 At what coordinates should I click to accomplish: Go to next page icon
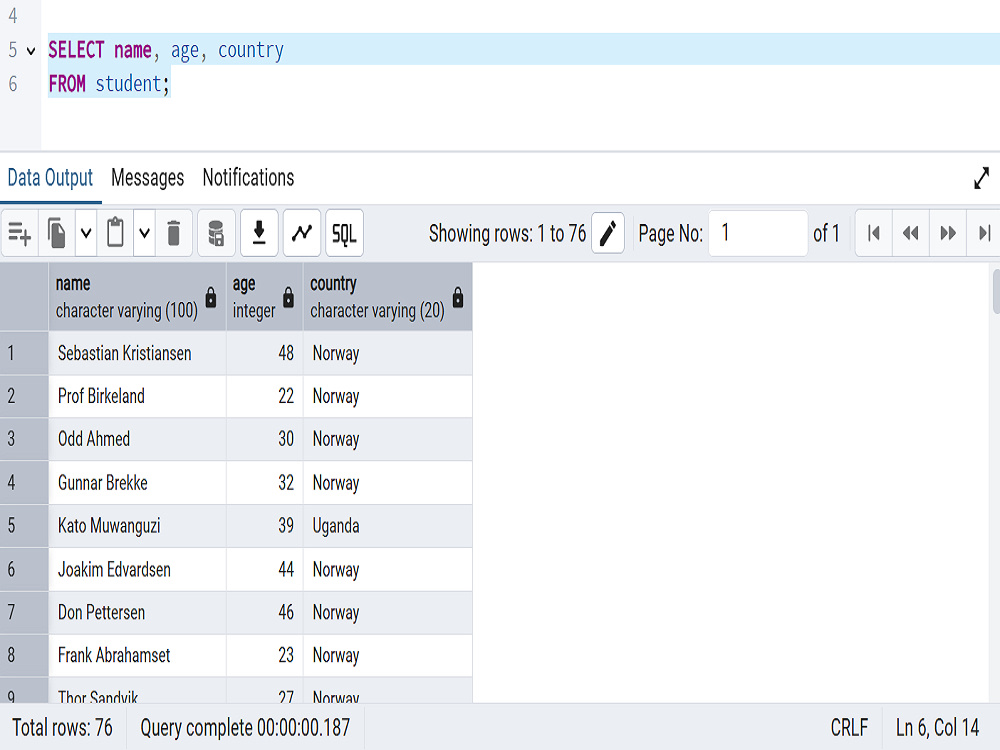coord(948,233)
